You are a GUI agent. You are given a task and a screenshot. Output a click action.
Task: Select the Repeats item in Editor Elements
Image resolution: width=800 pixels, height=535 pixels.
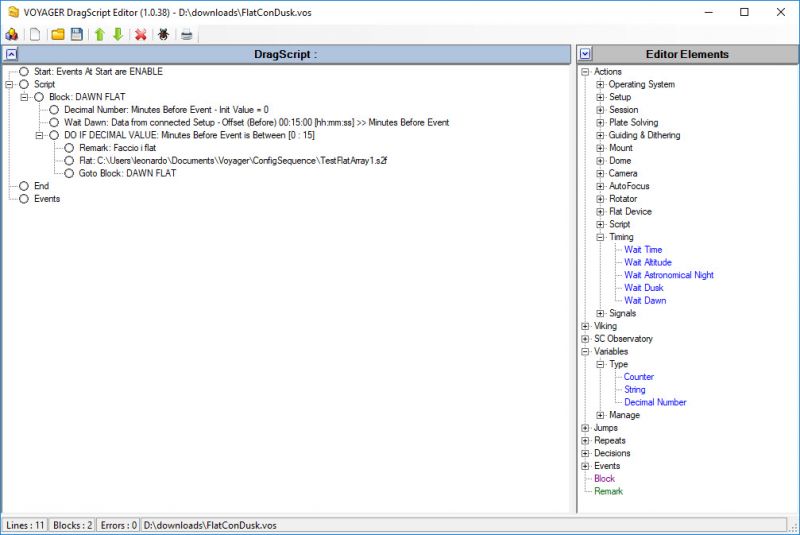[610, 440]
